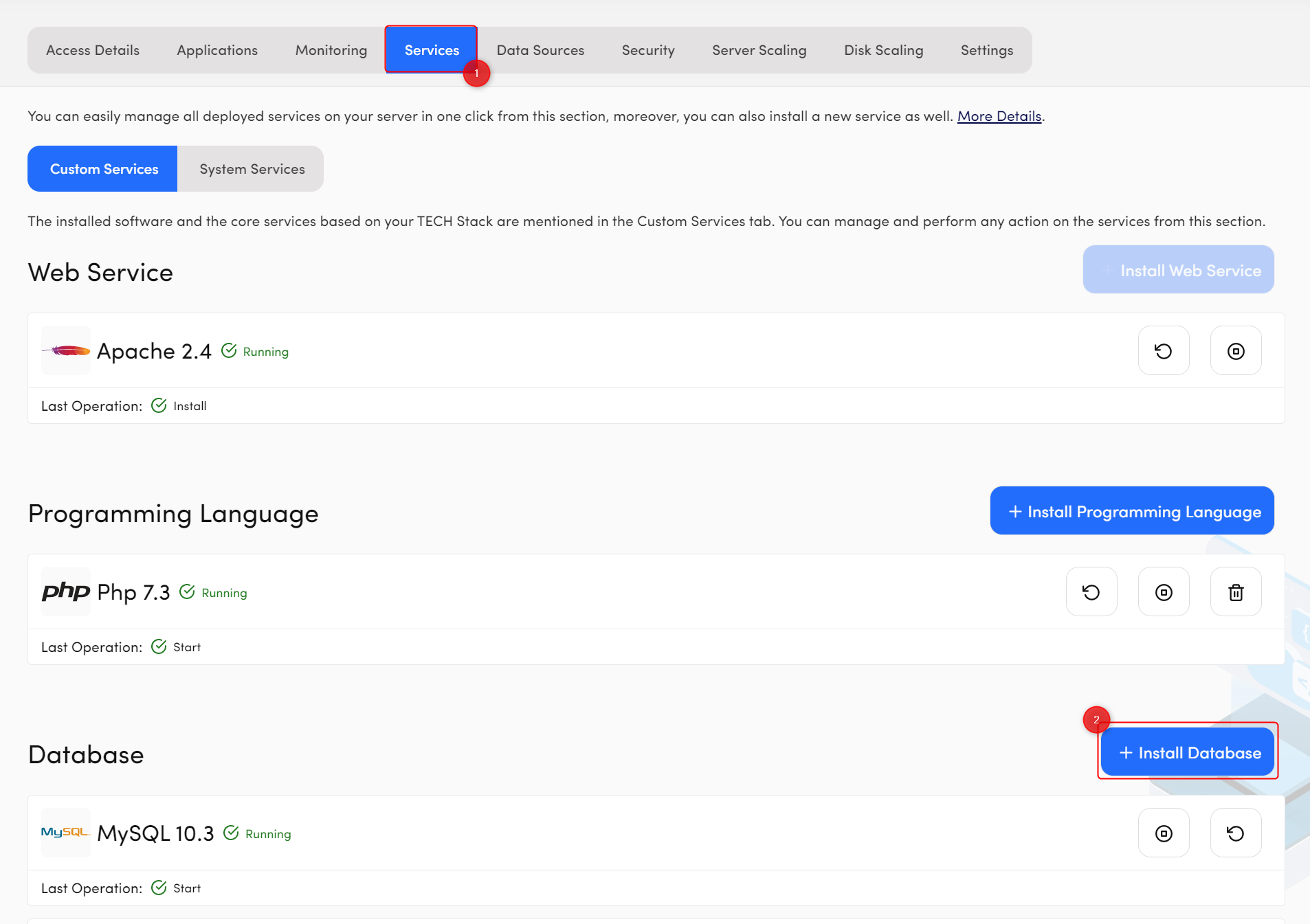This screenshot has height=924, width=1310.
Task: Stop the Php 7.3 service
Action: click(1163, 592)
